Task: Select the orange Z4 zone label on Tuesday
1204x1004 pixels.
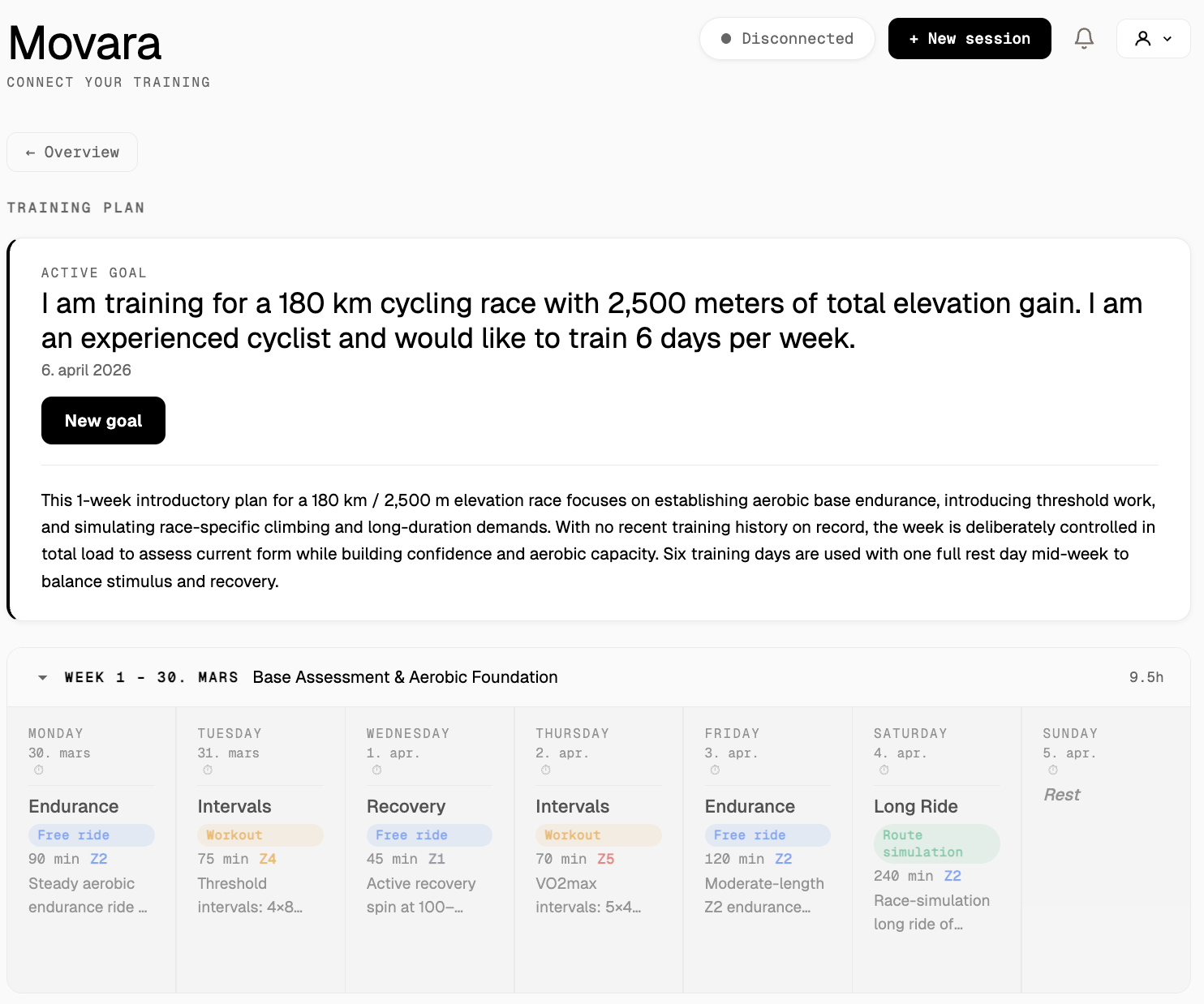Action: pyautogui.click(x=268, y=859)
